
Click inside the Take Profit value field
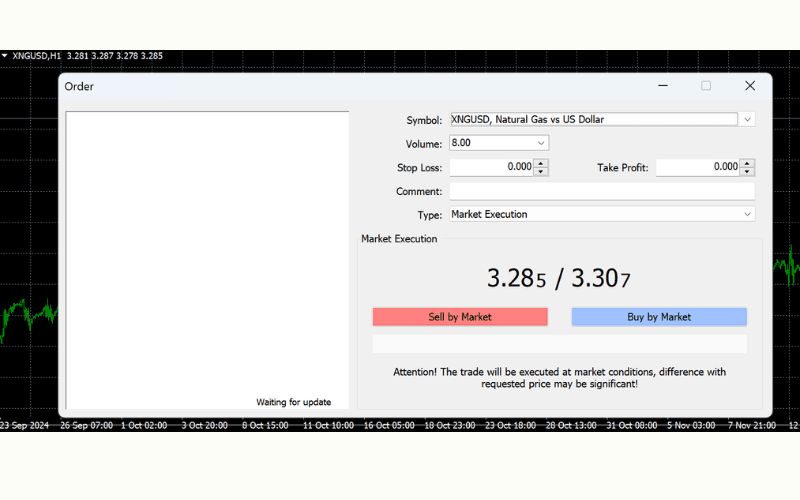(697, 167)
